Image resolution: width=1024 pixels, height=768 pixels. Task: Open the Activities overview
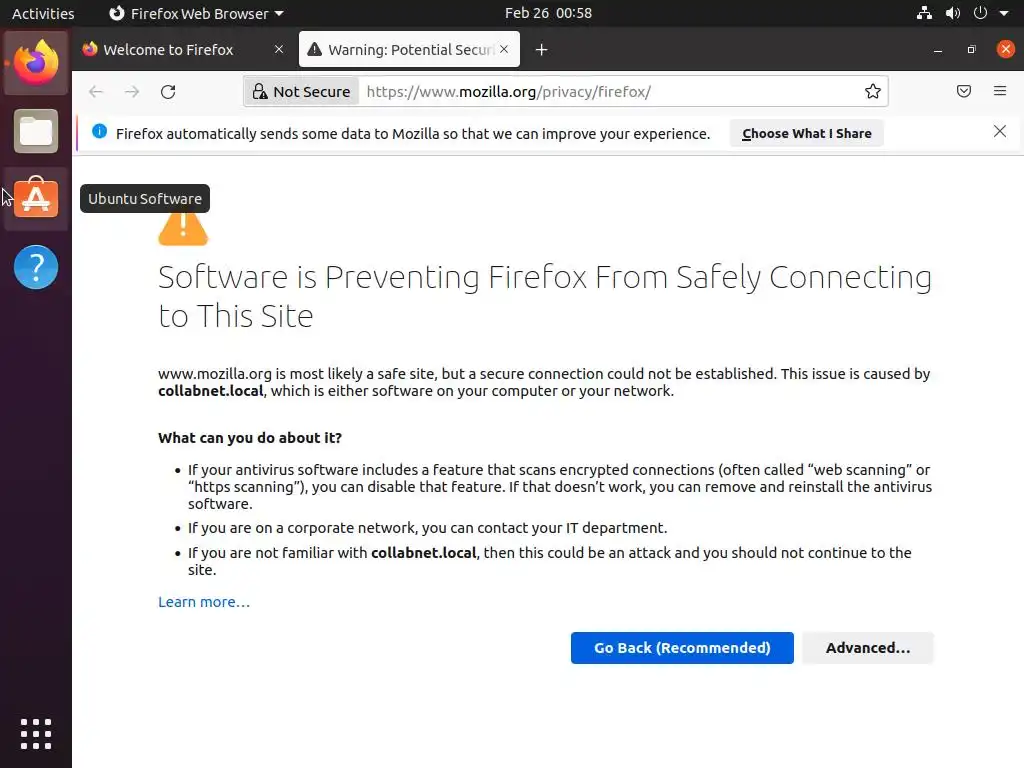point(43,14)
